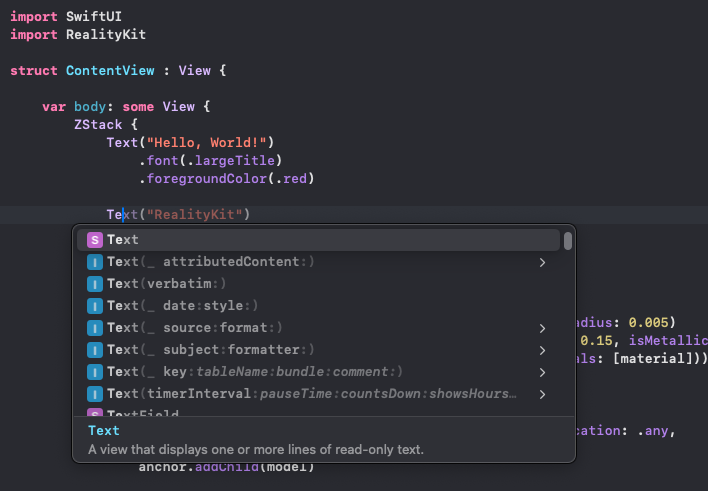This screenshot has width=708, height=491.
Task: Click the .largeTitle font value
Action: (x=230, y=161)
